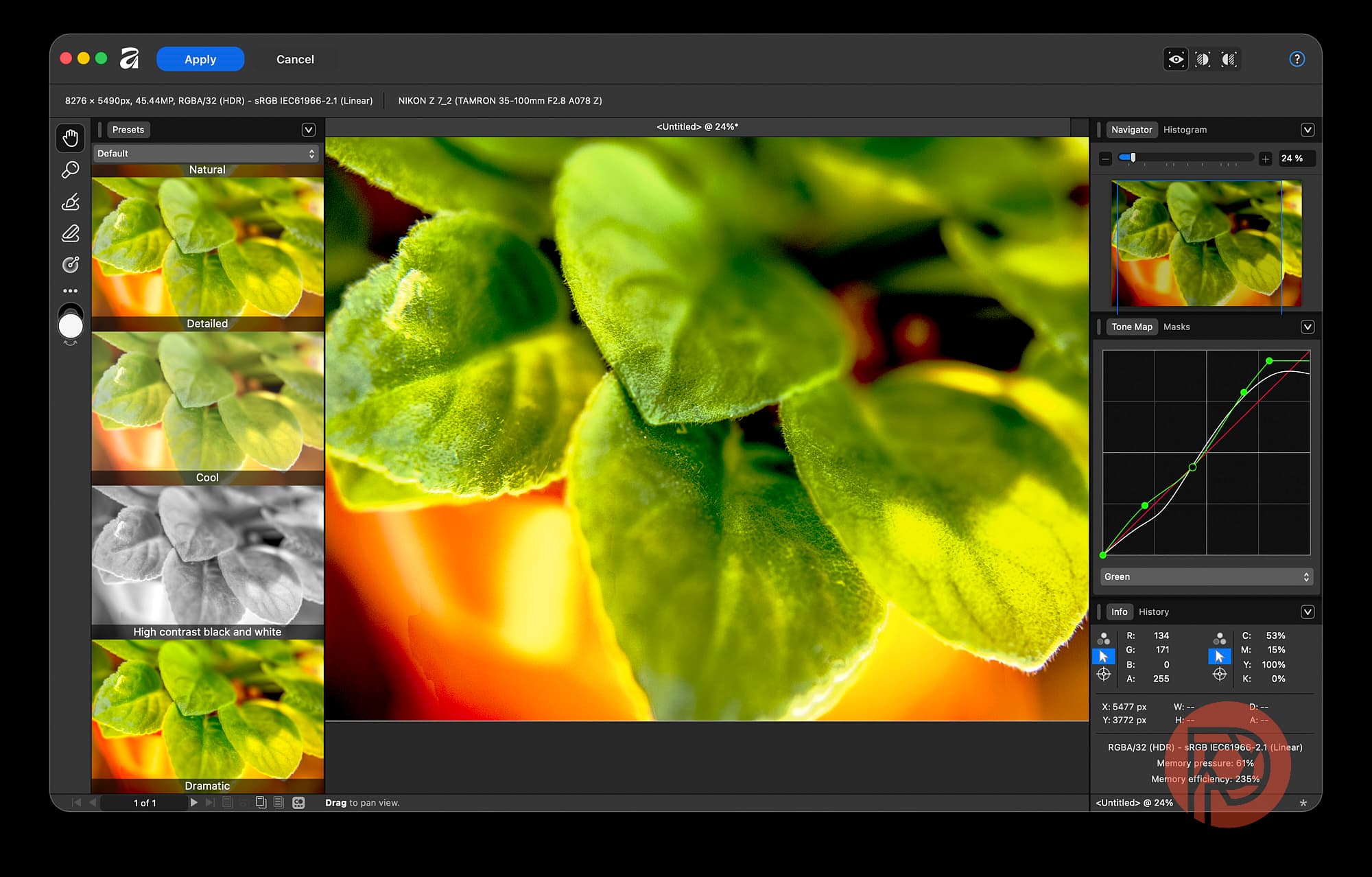Click the blue Apply button

[200, 59]
